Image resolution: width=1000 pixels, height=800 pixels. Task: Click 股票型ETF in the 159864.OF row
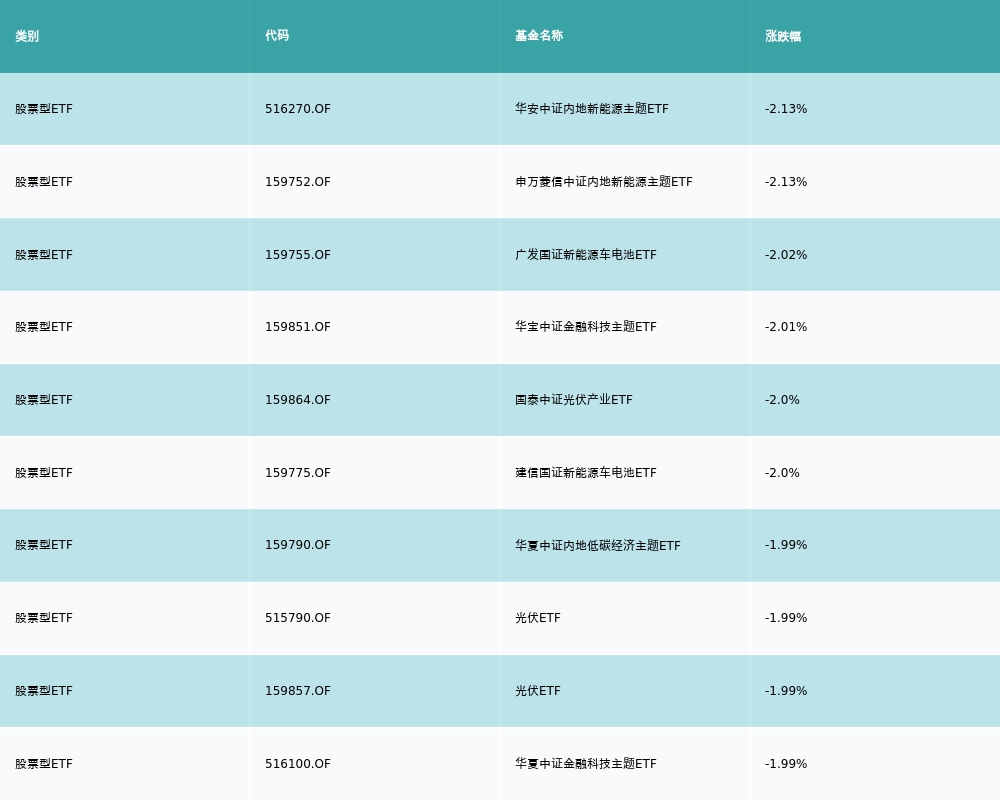coord(44,400)
